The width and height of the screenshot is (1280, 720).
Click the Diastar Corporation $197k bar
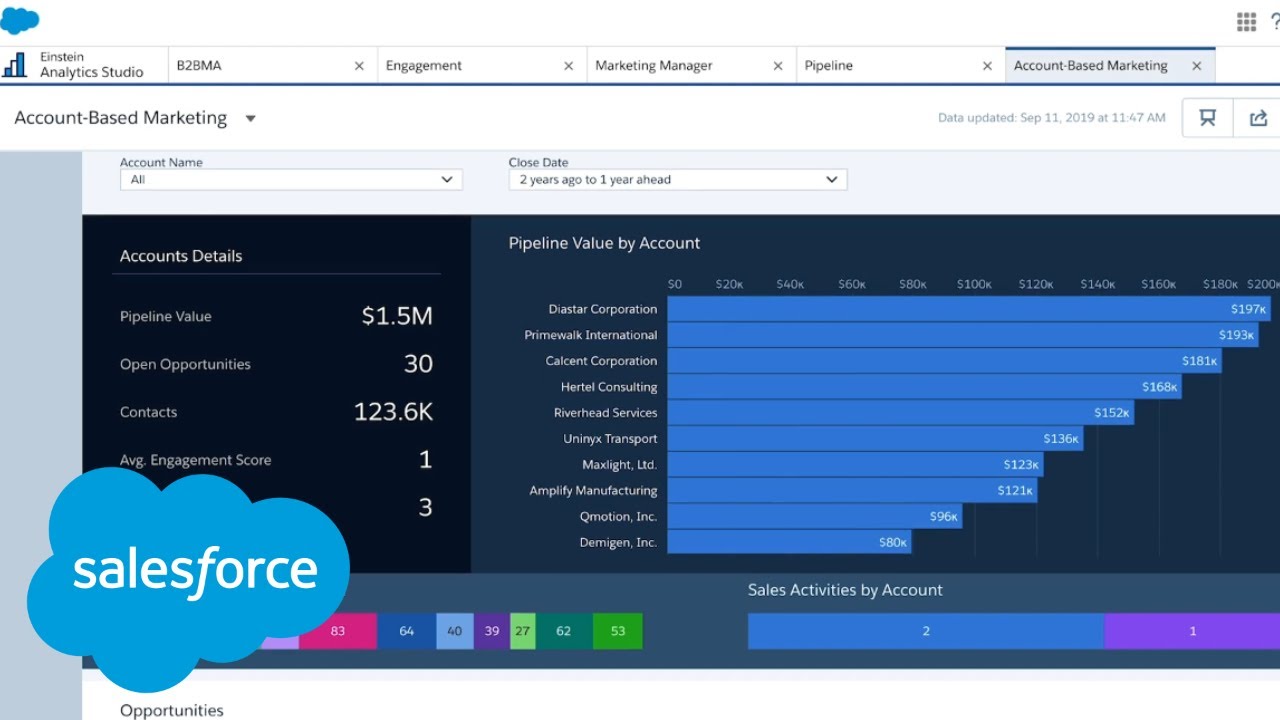click(969, 309)
